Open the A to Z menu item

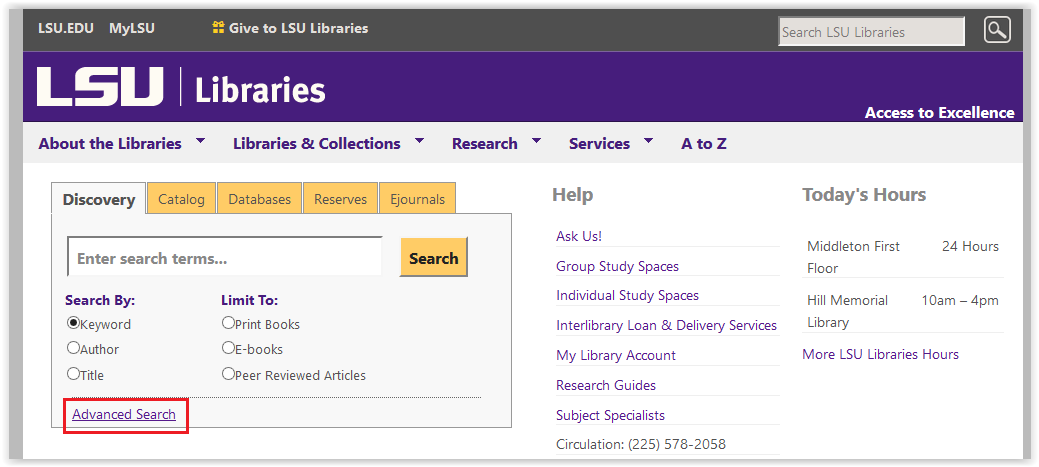pyautogui.click(x=704, y=143)
